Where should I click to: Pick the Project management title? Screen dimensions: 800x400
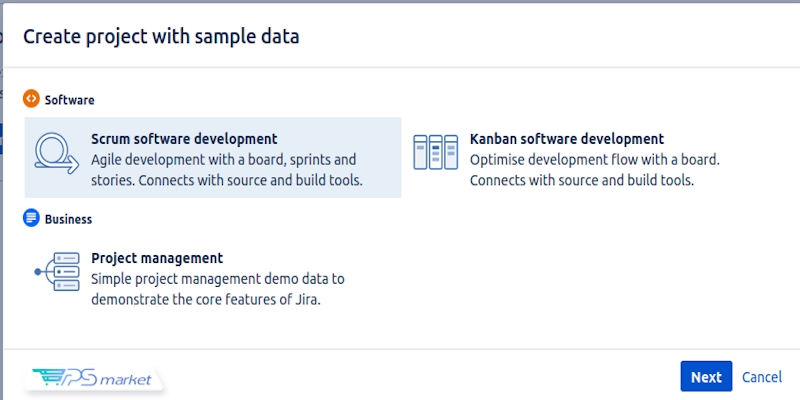pyautogui.click(x=157, y=258)
